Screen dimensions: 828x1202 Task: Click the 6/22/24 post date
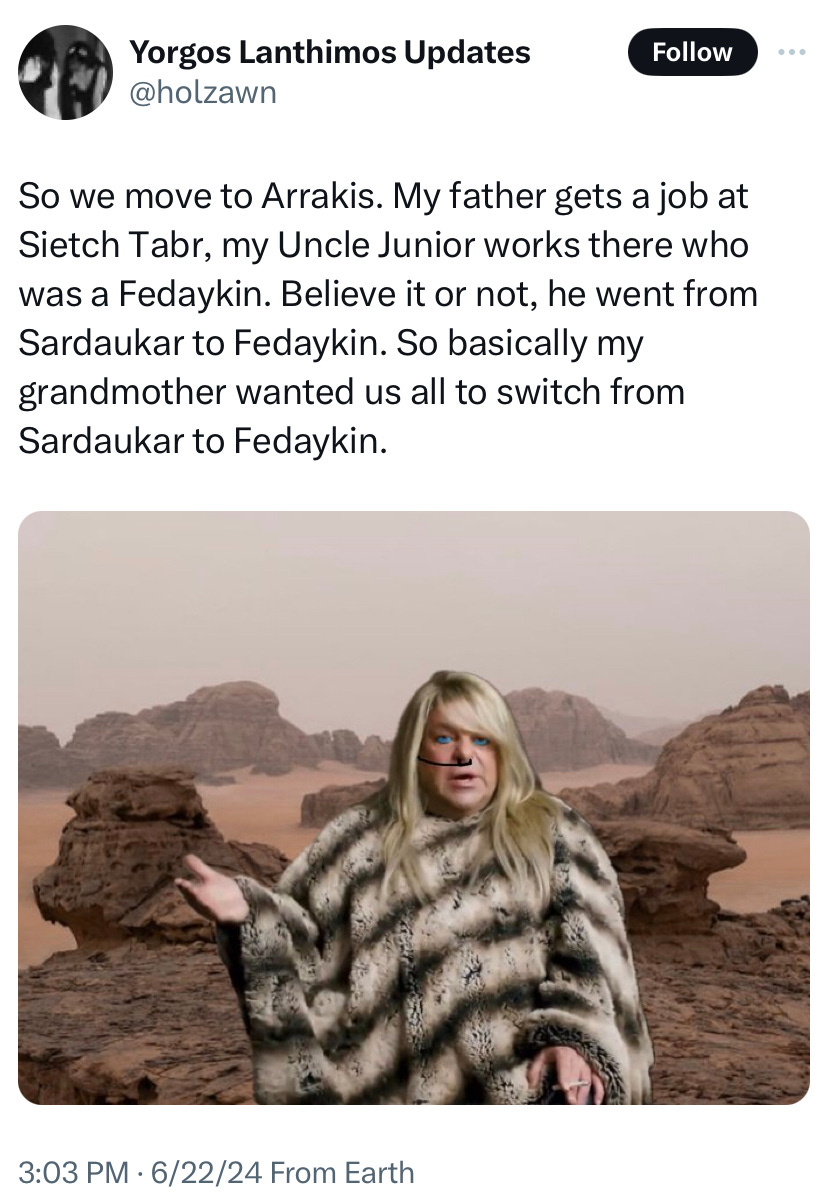pos(201,1171)
